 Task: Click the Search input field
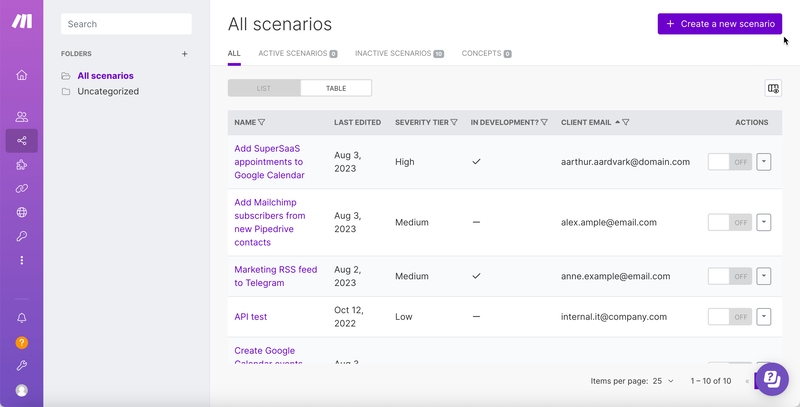click(126, 24)
